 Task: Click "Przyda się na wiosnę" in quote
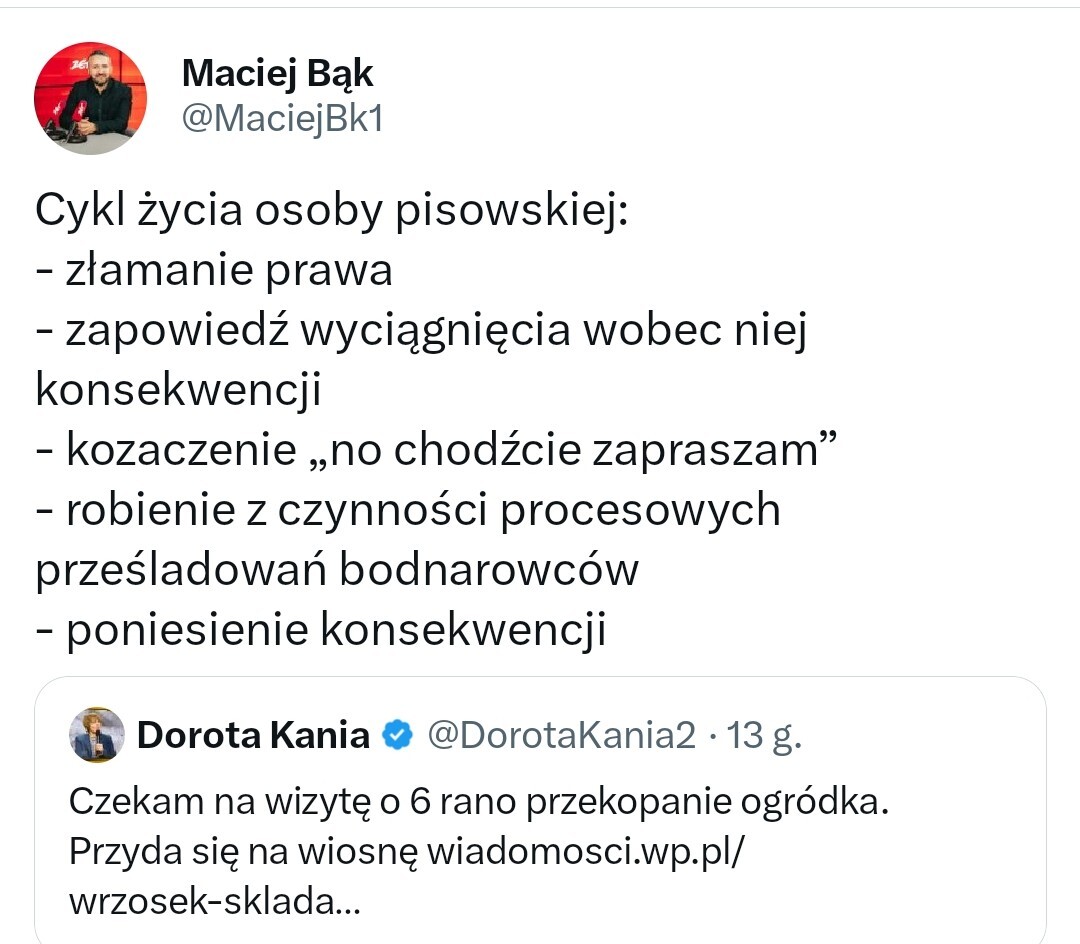click(x=244, y=851)
